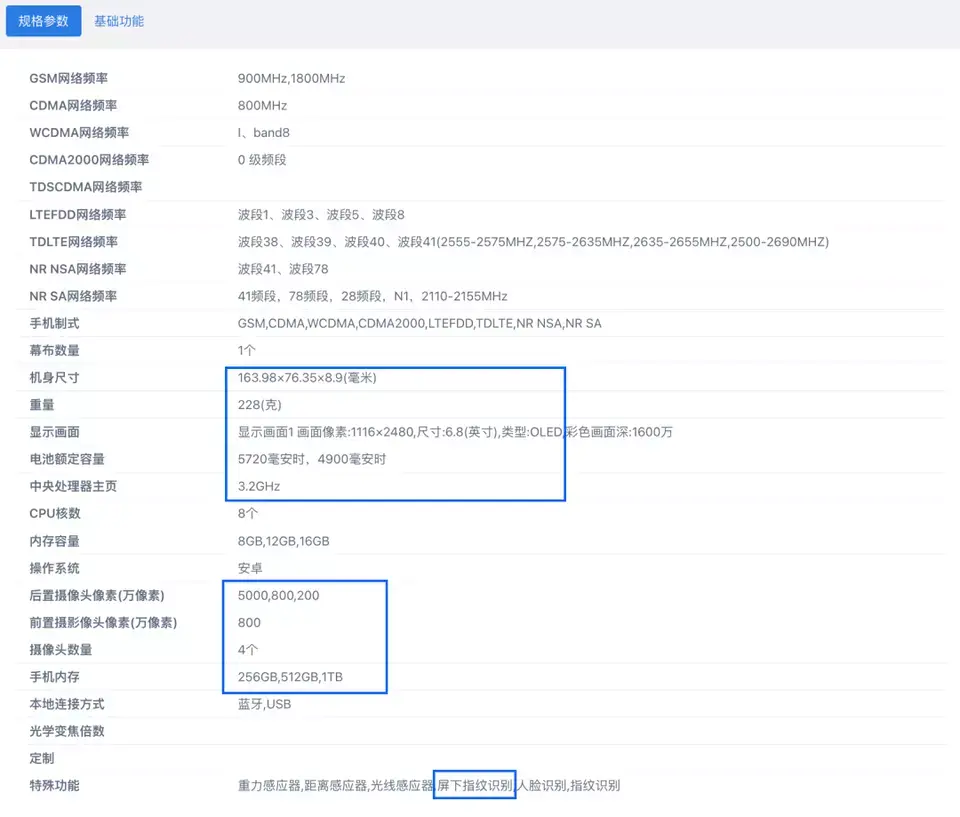960x817 pixels.
Task: Click the TDLTE value starting 波段38
Action: 533,241
